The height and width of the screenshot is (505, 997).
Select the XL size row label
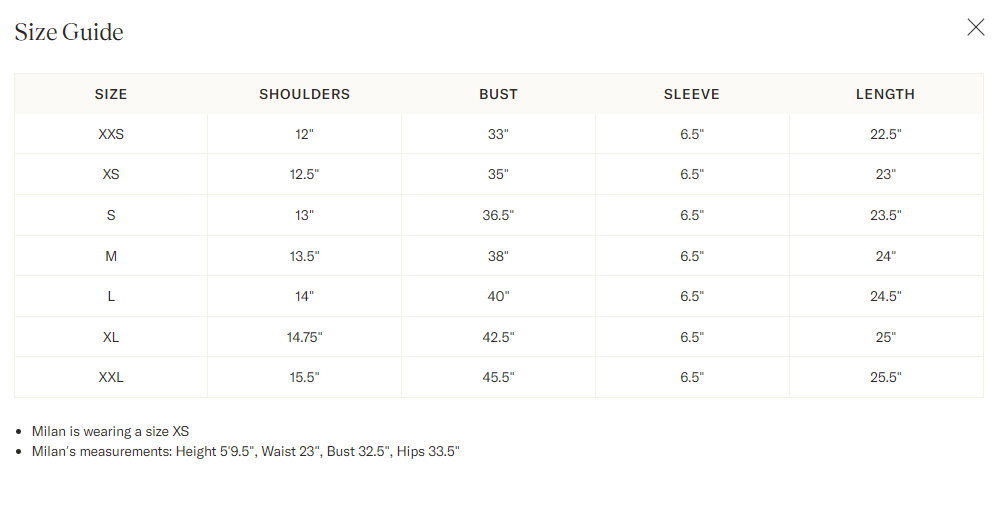pyautogui.click(x=111, y=337)
